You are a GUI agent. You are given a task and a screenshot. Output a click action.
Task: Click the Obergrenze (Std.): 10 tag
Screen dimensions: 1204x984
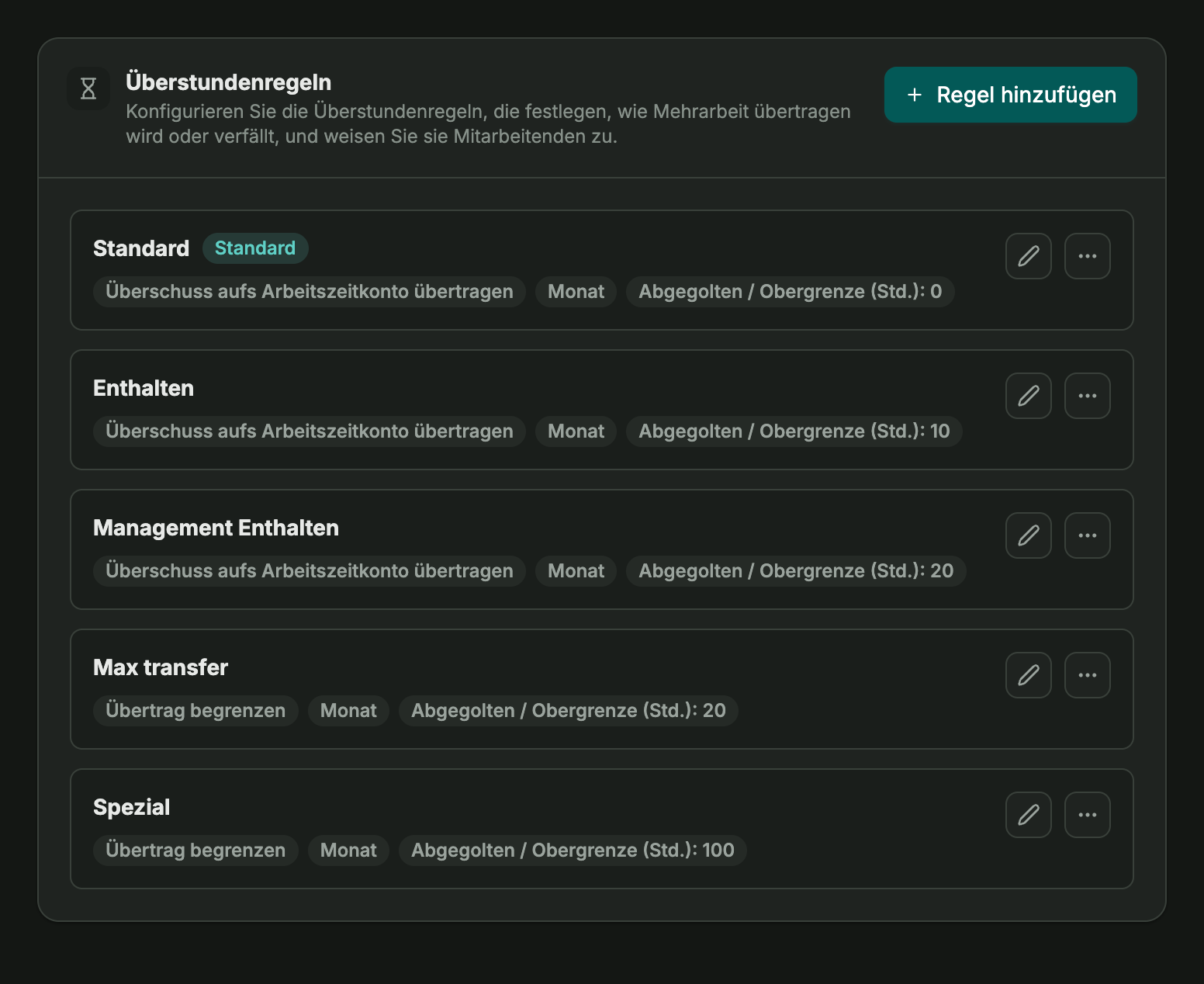click(794, 431)
